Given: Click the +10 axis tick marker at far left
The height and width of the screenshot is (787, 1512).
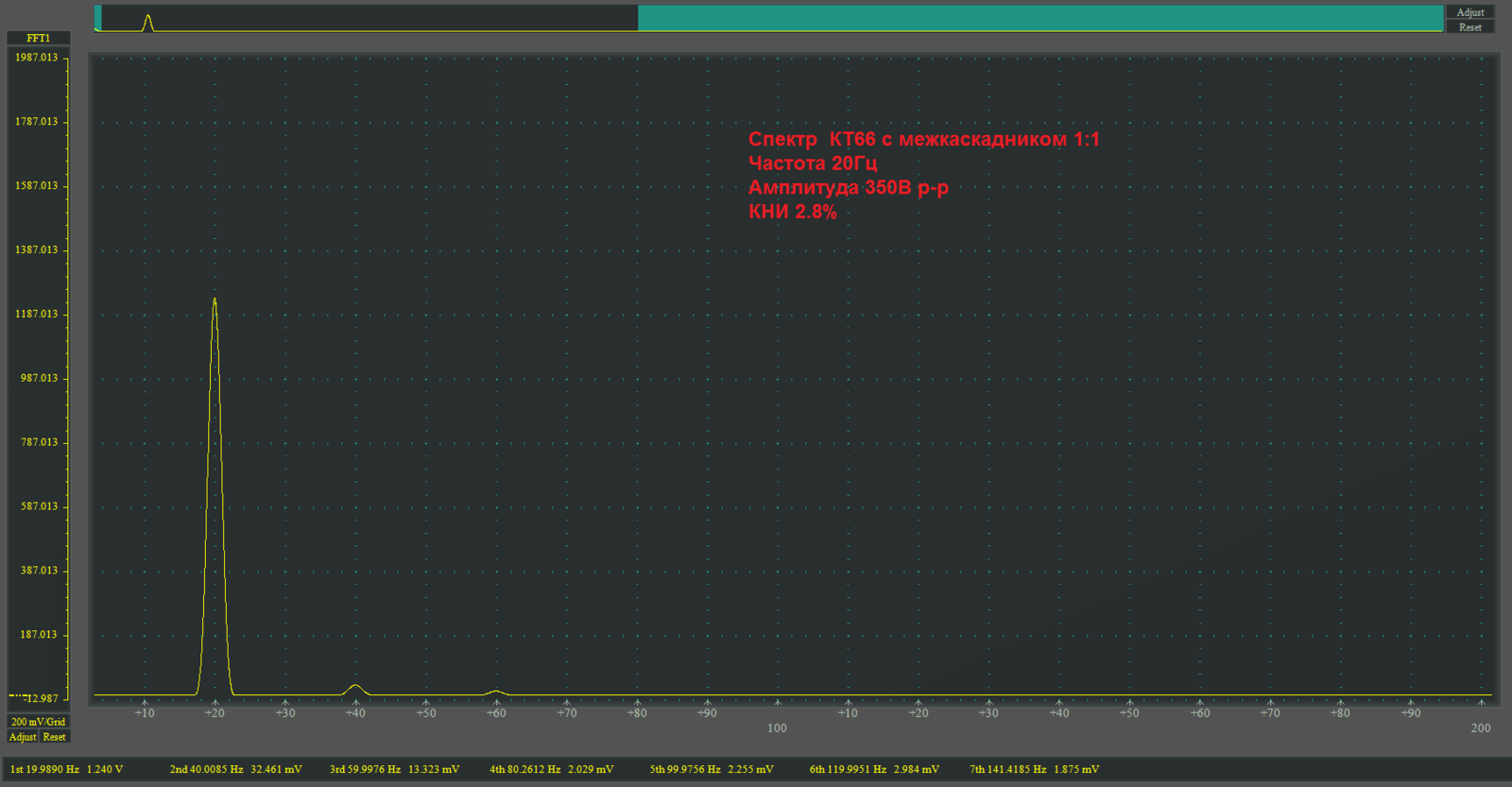Looking at the screenshot, I should (x=145, y=713).
